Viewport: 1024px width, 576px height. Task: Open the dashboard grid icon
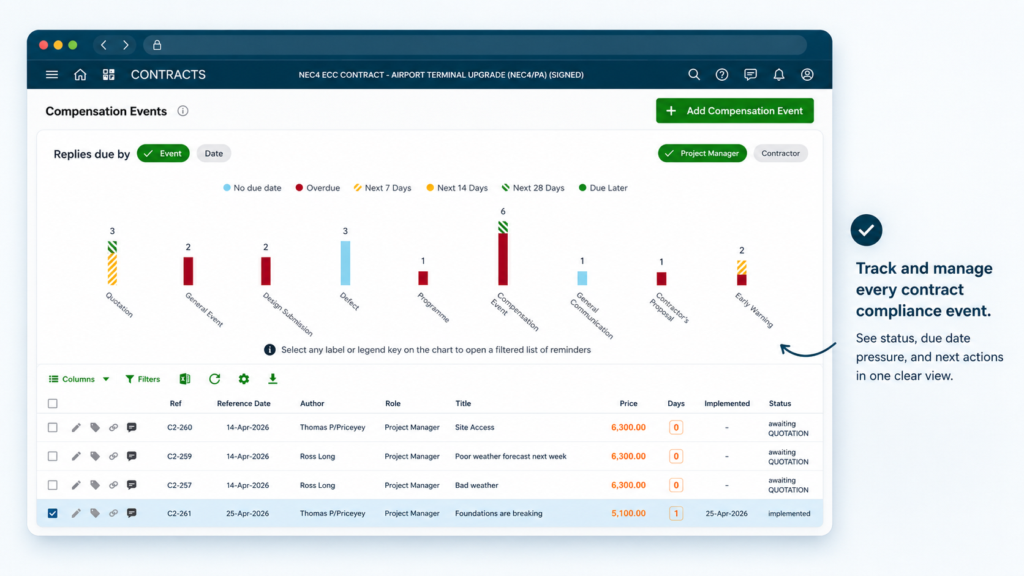coord(108,74)
